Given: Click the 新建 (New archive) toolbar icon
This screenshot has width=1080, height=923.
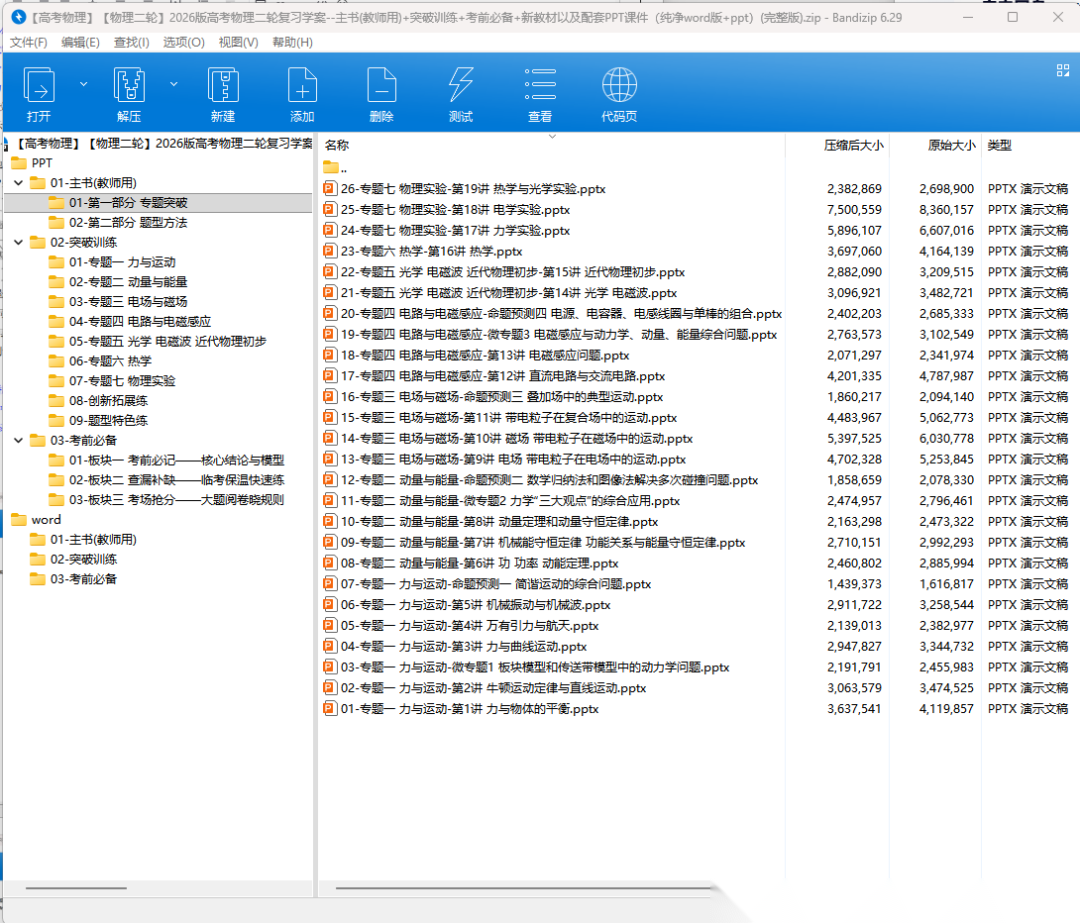Looking at the screenshot, I should [x=222, y=86].
